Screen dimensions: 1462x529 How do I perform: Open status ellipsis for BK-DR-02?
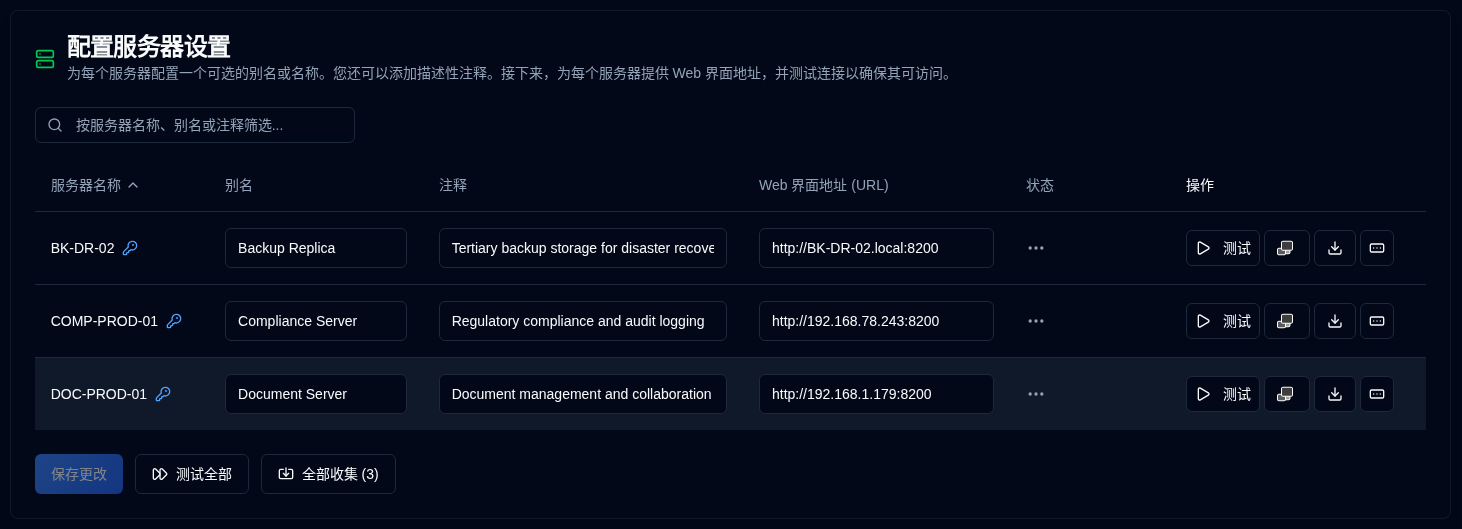[1035, 248]
